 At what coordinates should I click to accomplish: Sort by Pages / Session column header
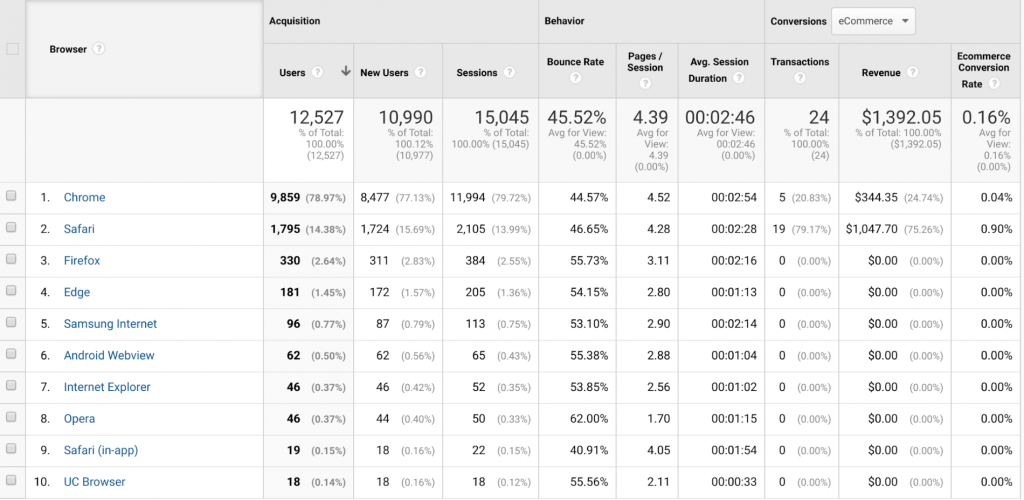[x=645, y=62]
